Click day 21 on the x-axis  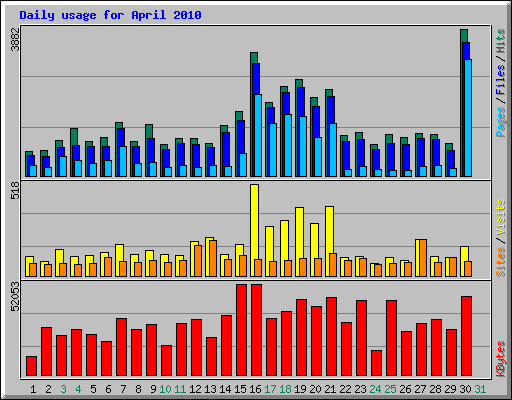330,389
